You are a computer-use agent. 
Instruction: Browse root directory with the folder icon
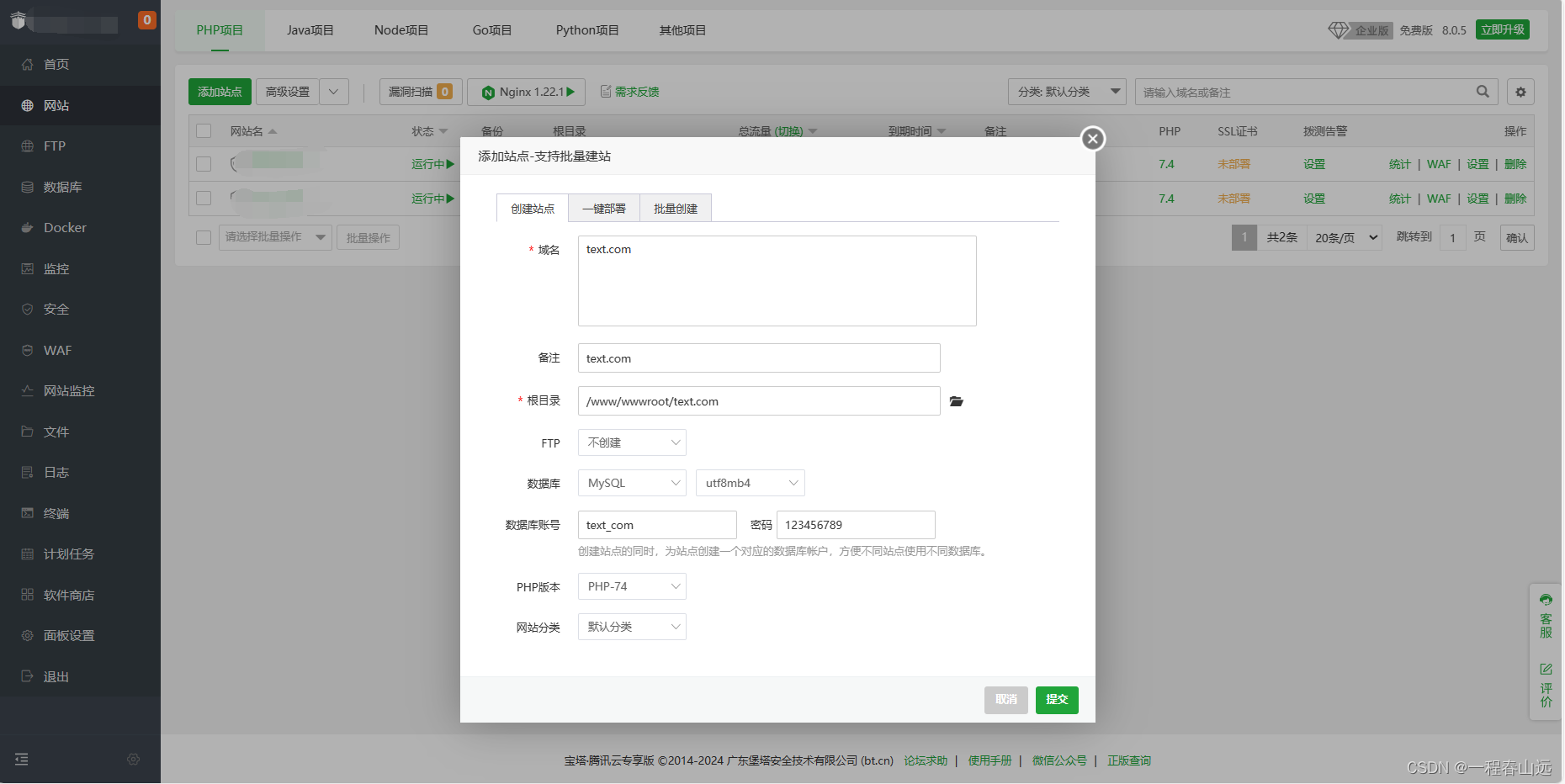pos(956,401)
